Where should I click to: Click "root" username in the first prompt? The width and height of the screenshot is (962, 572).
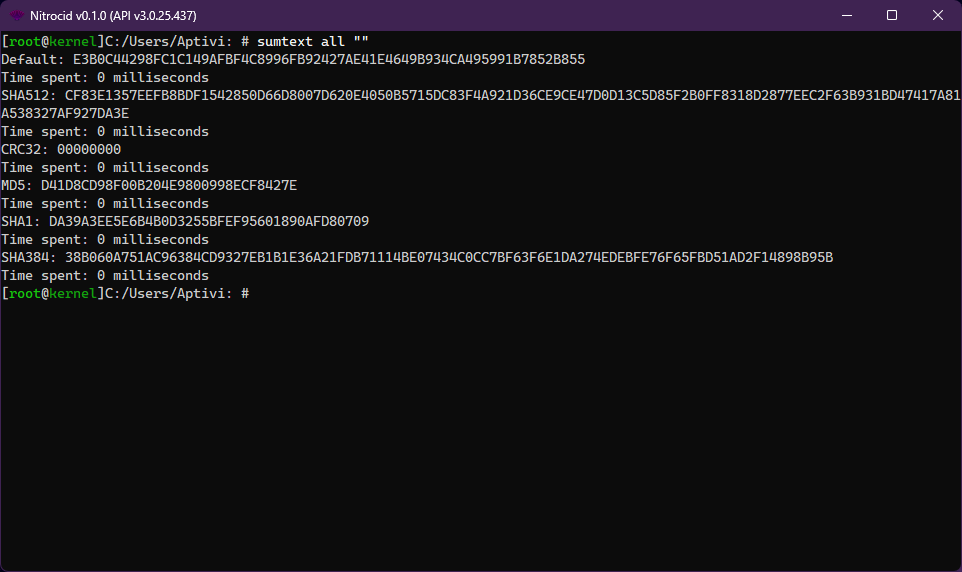tap(24, 41)
